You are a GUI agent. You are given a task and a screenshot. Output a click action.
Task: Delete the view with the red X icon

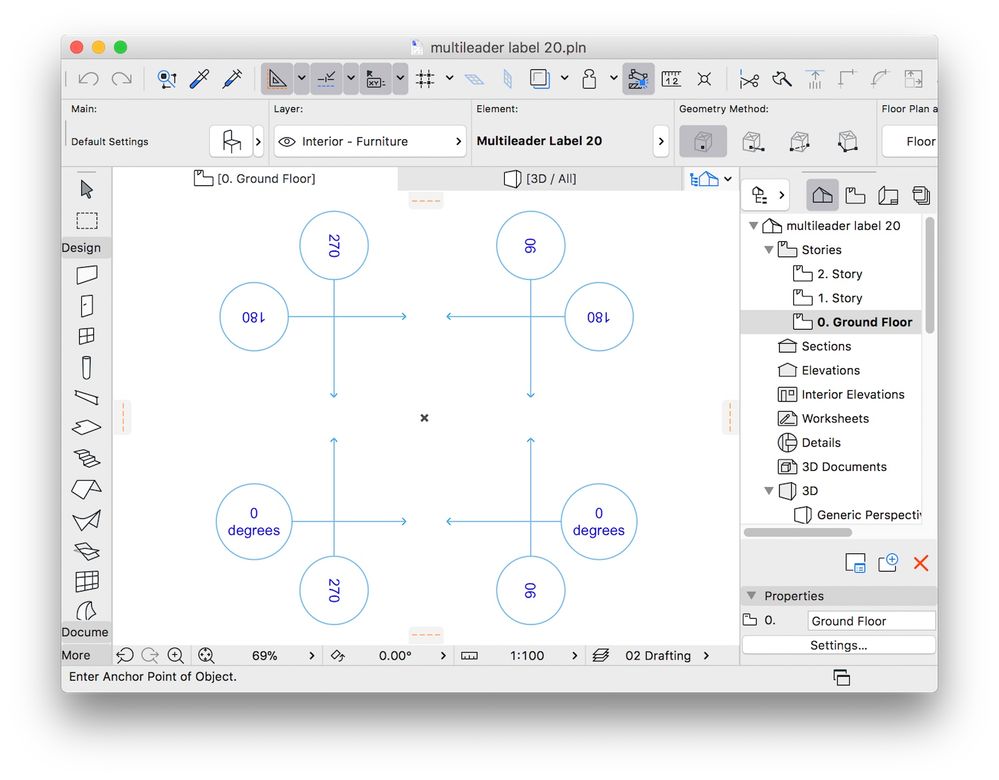[920, 563]
